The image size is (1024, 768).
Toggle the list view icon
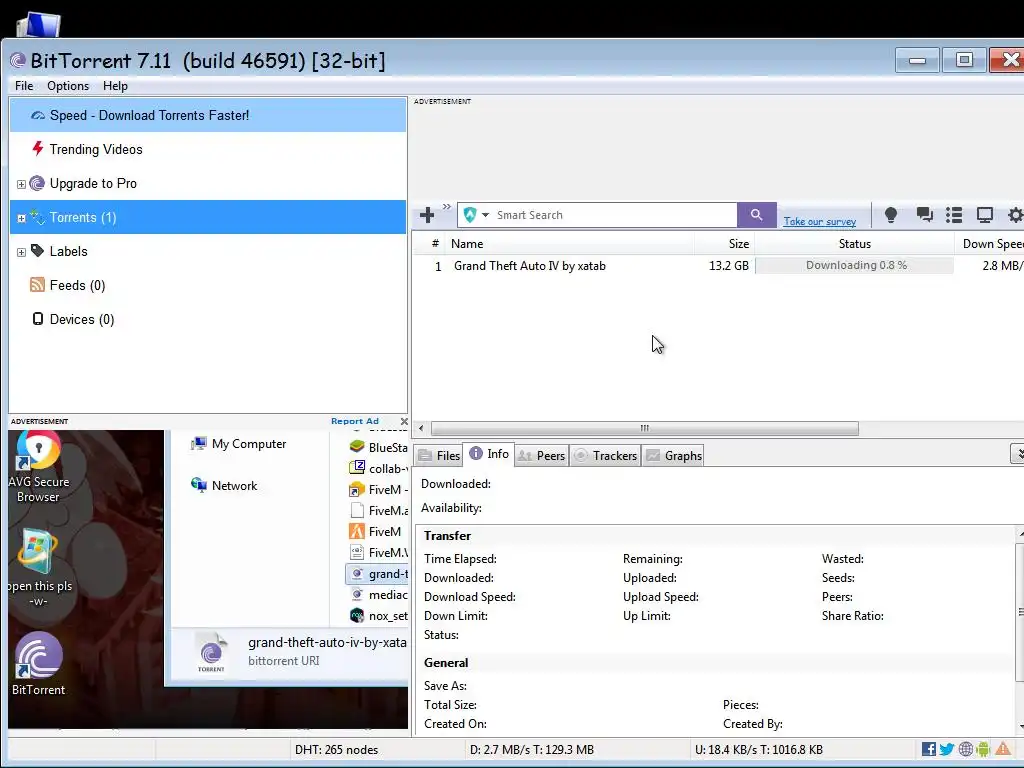[x=954, y=215]
